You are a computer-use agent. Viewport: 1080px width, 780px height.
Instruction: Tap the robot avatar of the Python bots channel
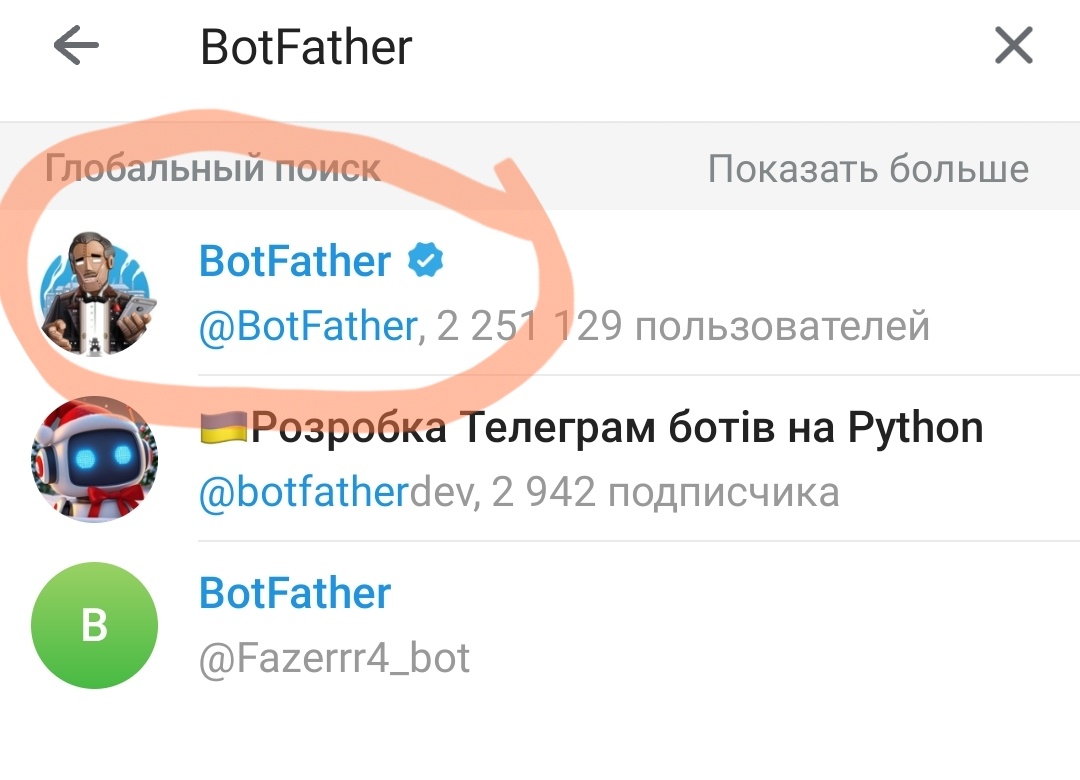pos(94,460)
